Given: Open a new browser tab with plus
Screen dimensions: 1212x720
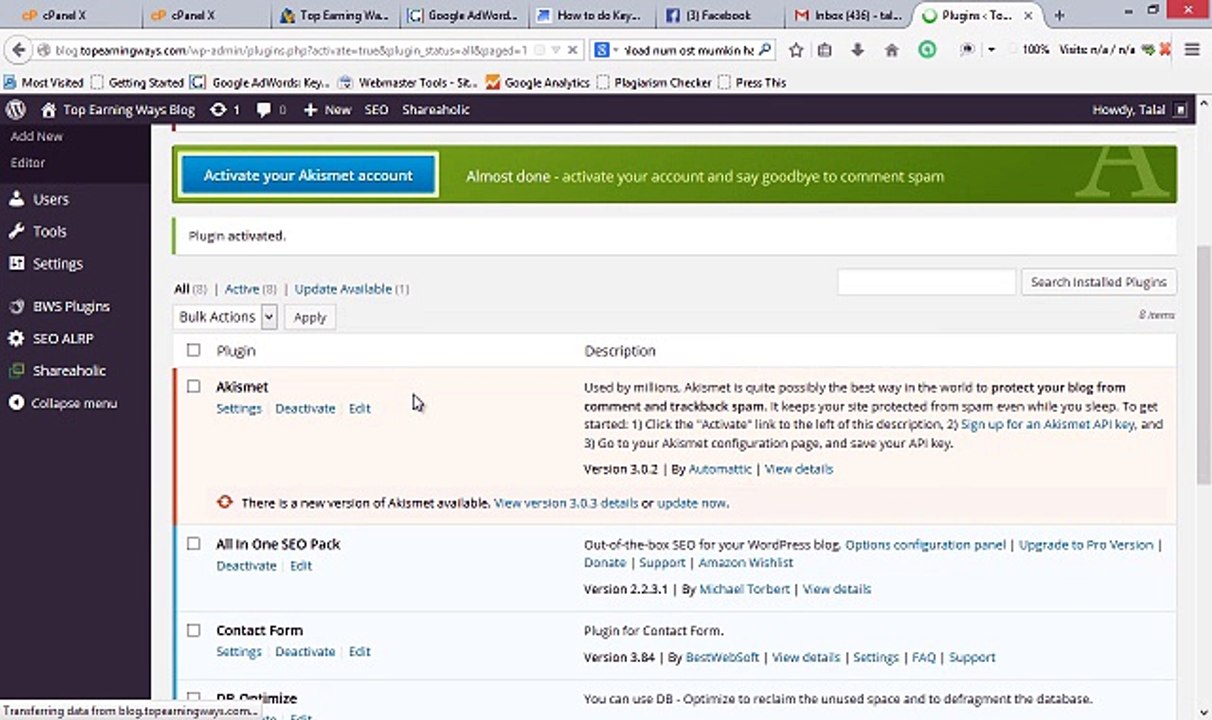Looking at the screenshot, I should point(1059,15).
